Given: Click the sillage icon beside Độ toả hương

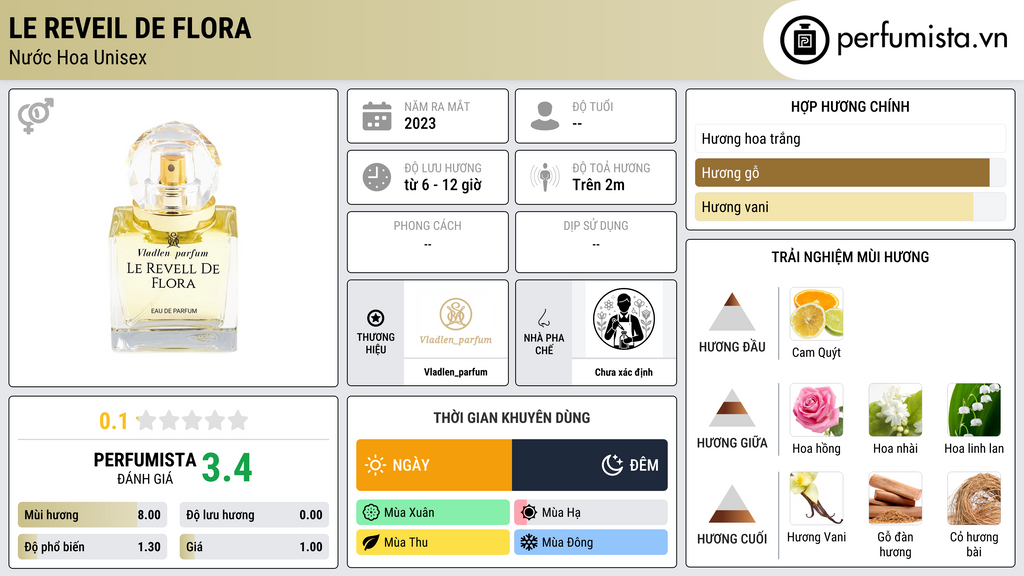Looking at the screenshot, I should coord(545,177).
